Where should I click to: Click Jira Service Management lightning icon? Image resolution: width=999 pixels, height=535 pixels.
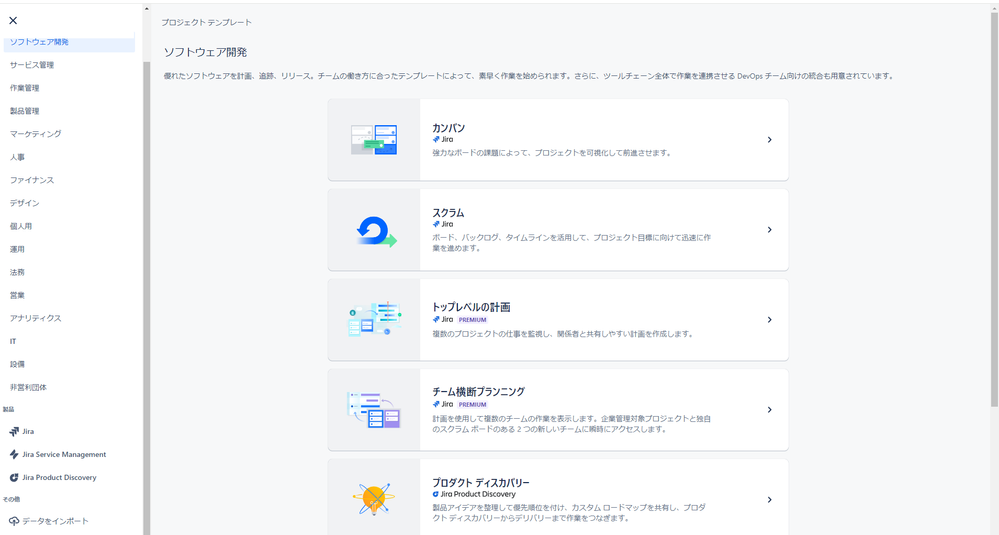(x=14, y=454)
